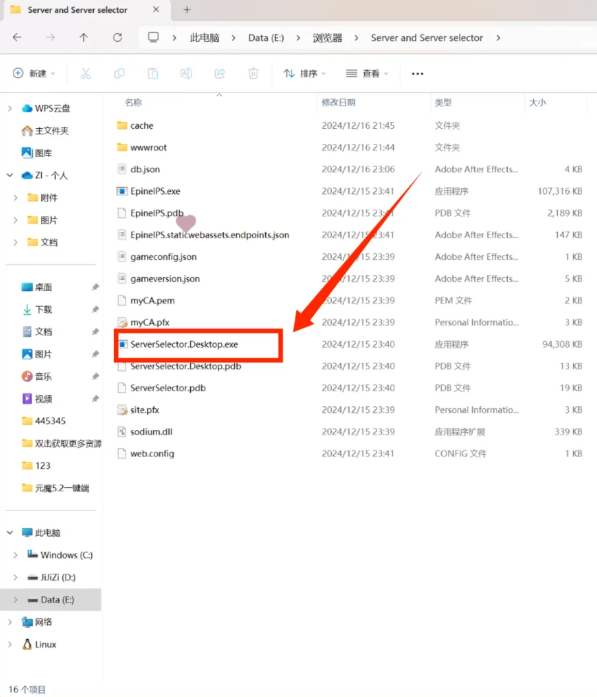
Task: Click the Cut scissors icon
Action: pyautogui.click(x=86, y=73)
